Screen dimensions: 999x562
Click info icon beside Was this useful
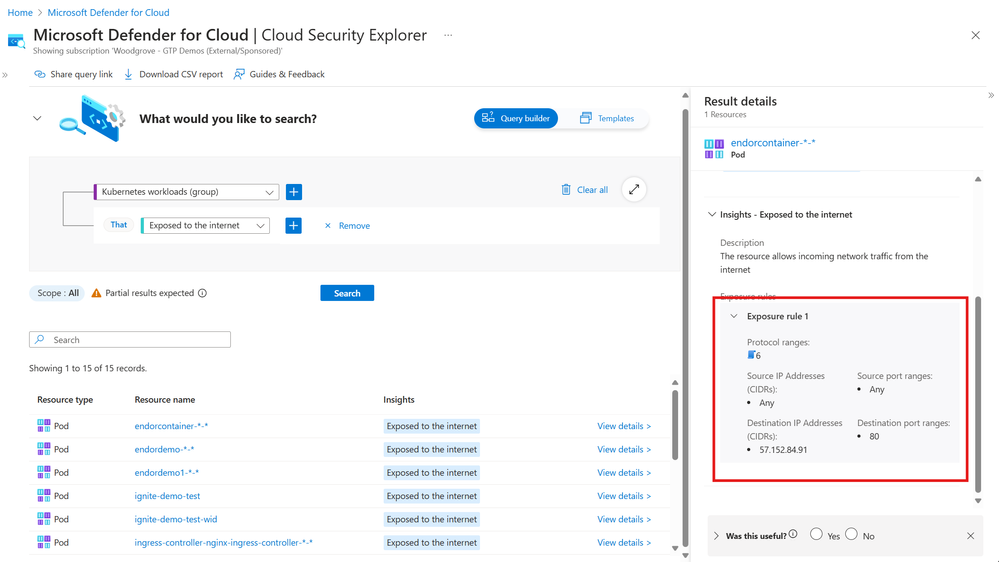click(x=793, y=534)
